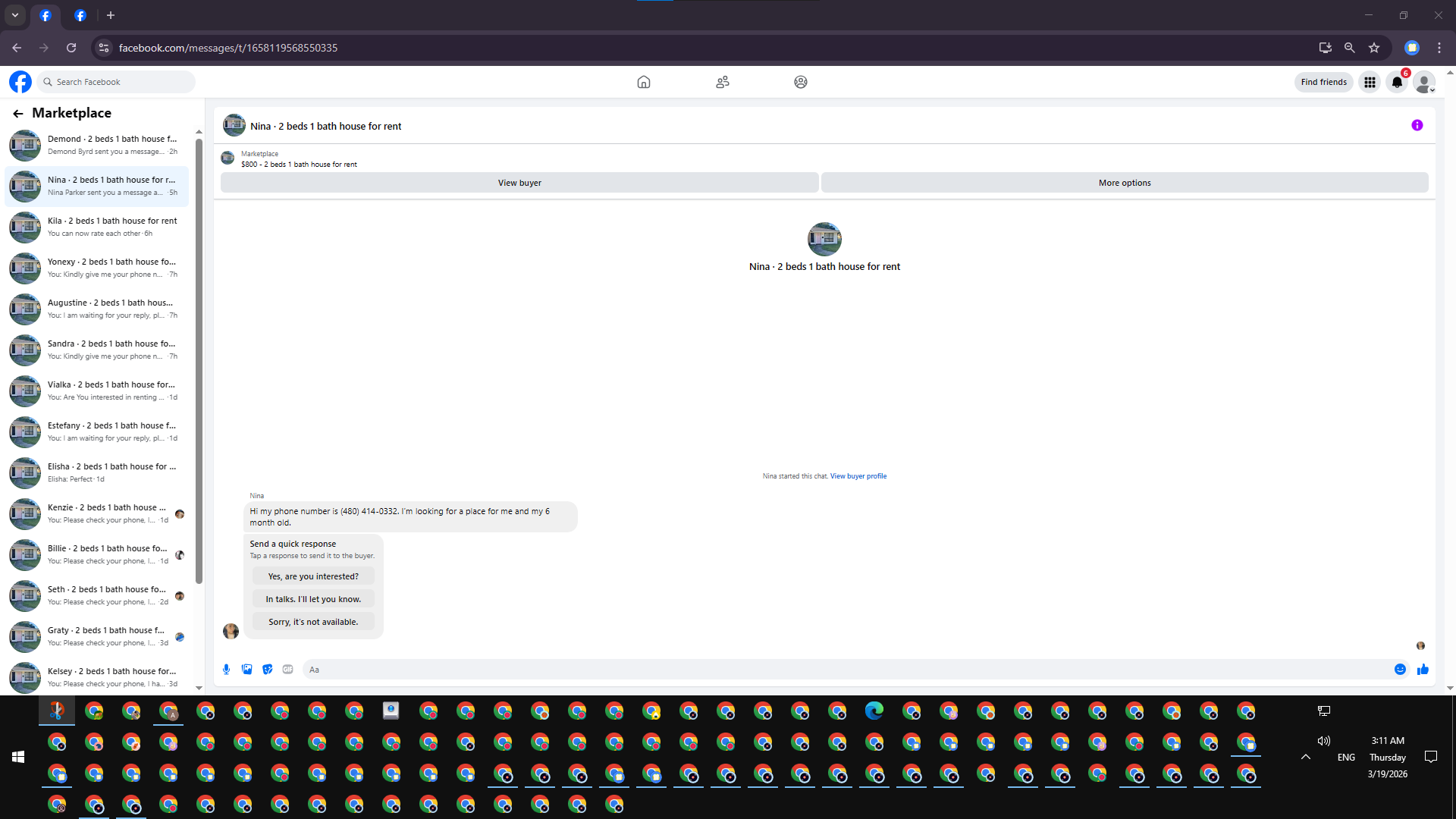Image resolution: width=1456 pixels, height=819 pixels.
Task: Go to the Facebook Home tab
Action: point(643,82)
